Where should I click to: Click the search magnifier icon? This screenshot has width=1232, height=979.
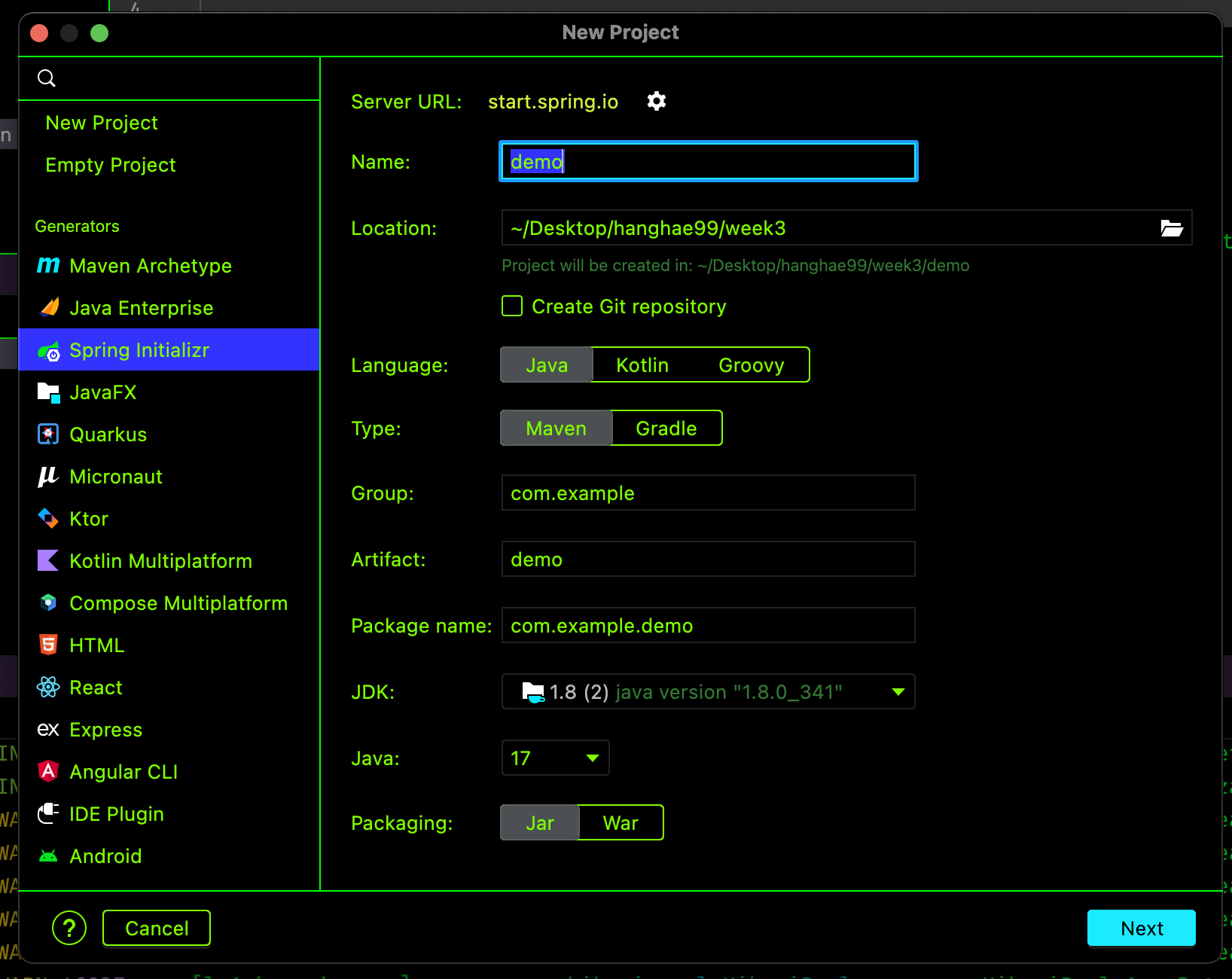[x=47, y=78]
